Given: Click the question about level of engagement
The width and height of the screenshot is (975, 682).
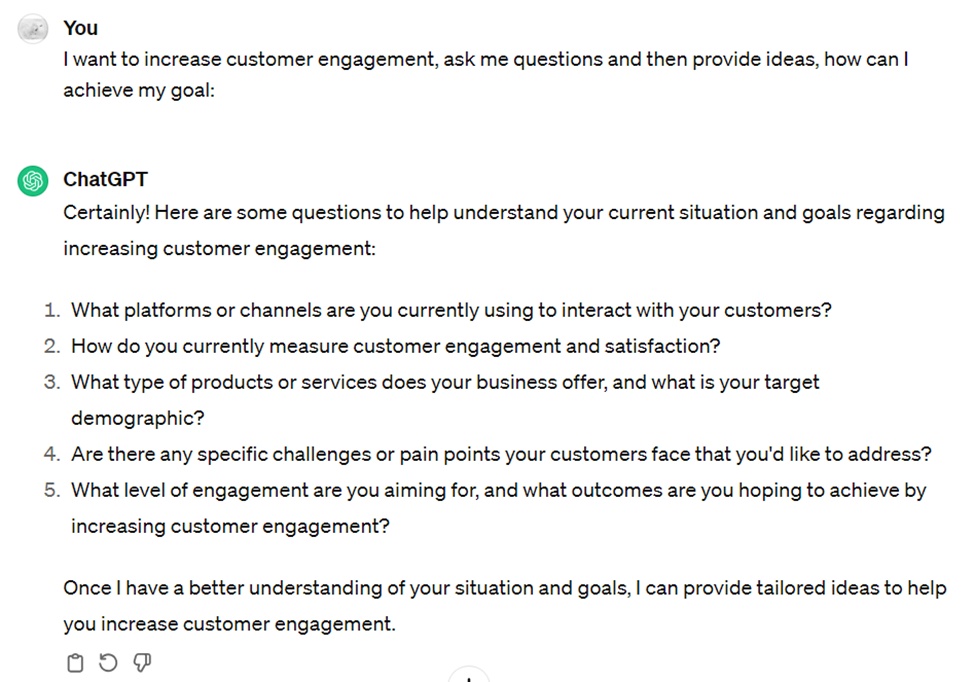Looking at the screenshot, I should tap(498, 490).
